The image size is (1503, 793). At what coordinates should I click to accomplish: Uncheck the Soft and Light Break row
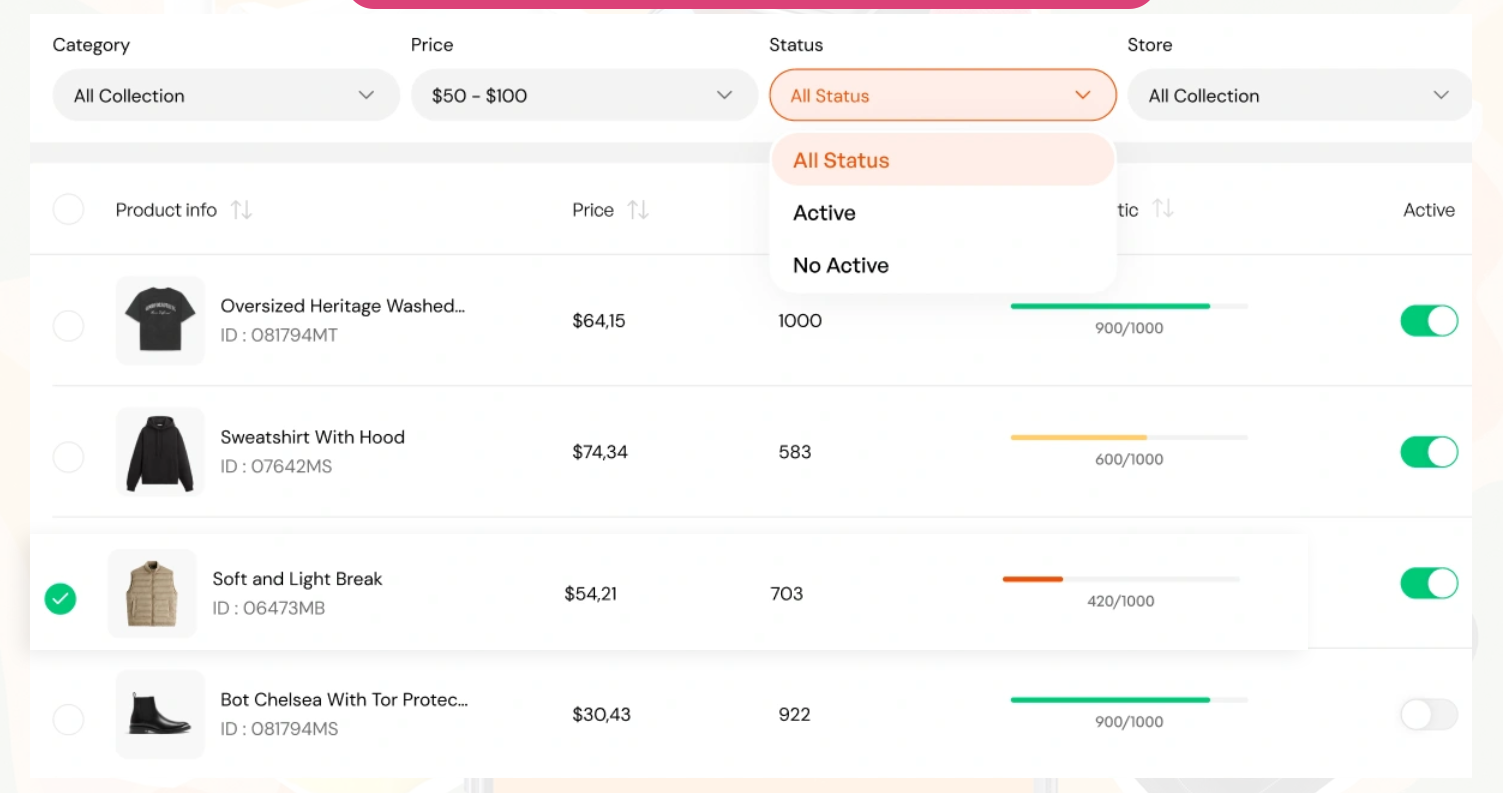click(x=60, y=599)
